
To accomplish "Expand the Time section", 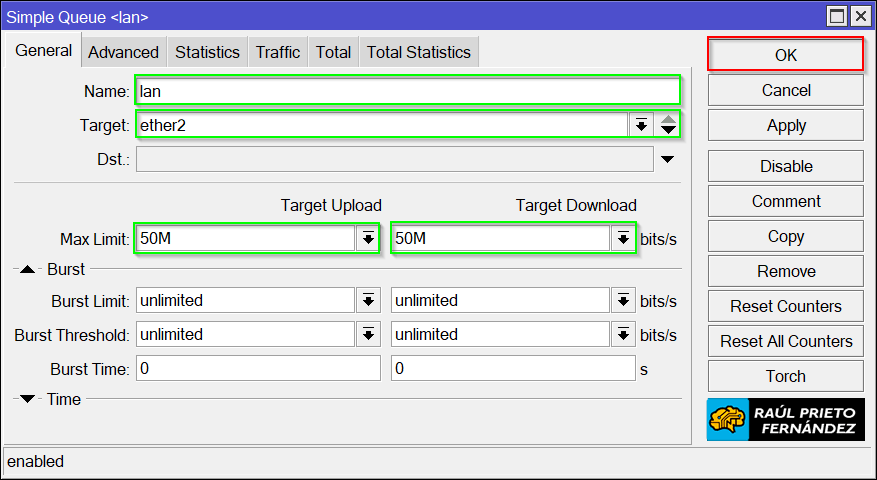I will [x=28, y=399].
